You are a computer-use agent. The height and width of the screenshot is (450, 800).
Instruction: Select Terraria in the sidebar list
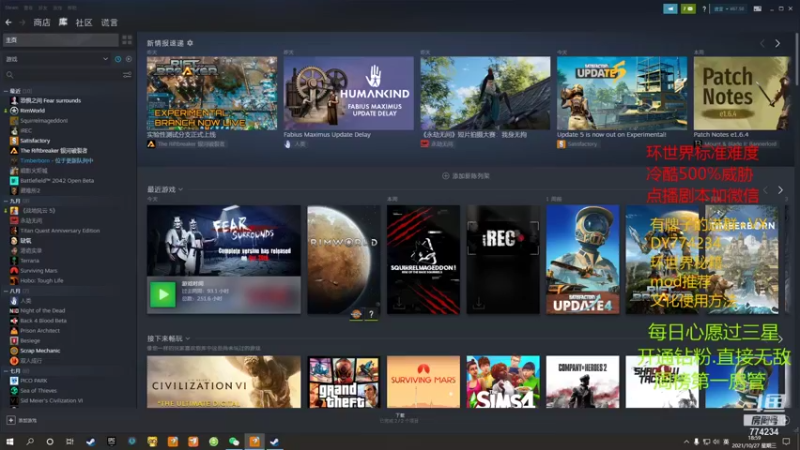point(30,261)
